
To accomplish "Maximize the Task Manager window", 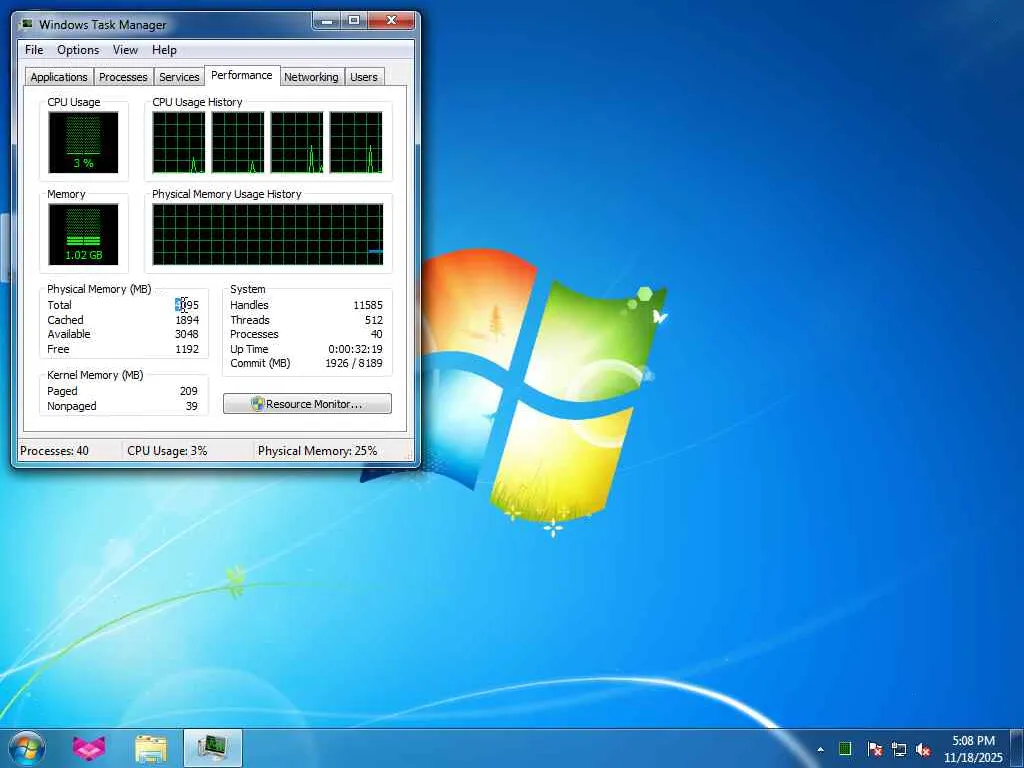I will [x=354, y=21].
